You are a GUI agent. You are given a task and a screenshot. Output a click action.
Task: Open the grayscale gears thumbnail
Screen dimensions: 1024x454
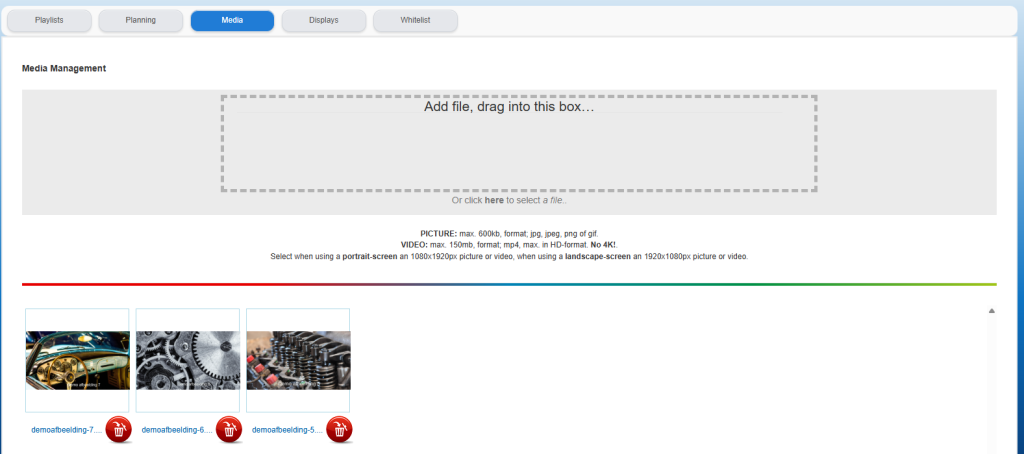187,360
